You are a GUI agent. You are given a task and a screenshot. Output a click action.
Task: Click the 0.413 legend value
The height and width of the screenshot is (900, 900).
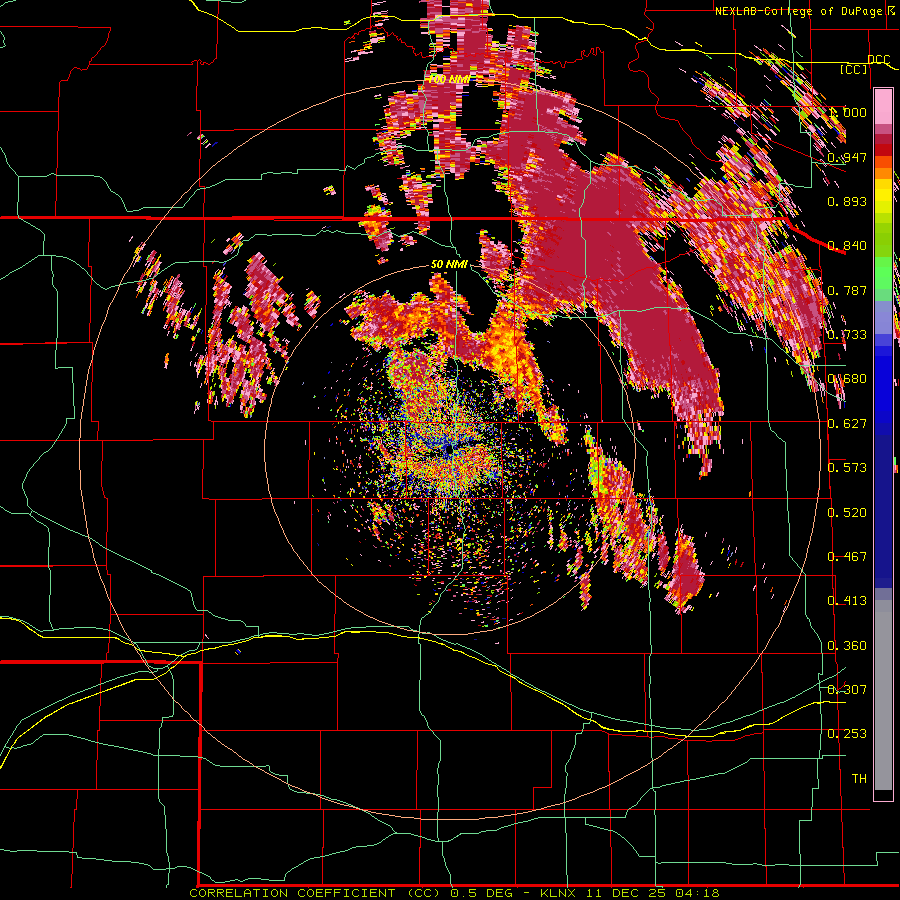[x=847, y=601]
